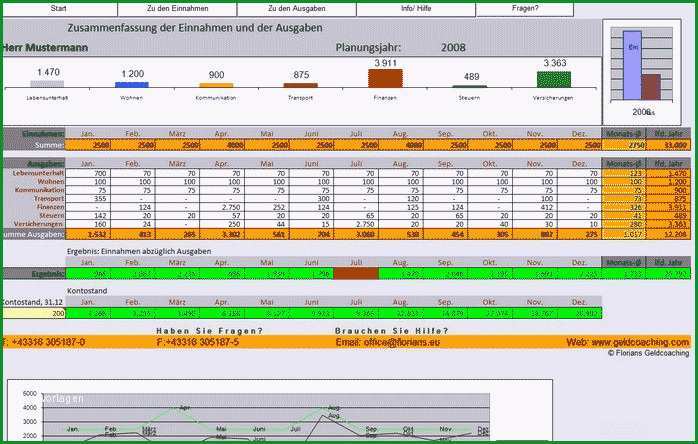Screen dimensions: 698x444
Task: Select the 'Brauchen Sie Hilfe?' text
Action: pyautogui.click(x=391, y=331)
